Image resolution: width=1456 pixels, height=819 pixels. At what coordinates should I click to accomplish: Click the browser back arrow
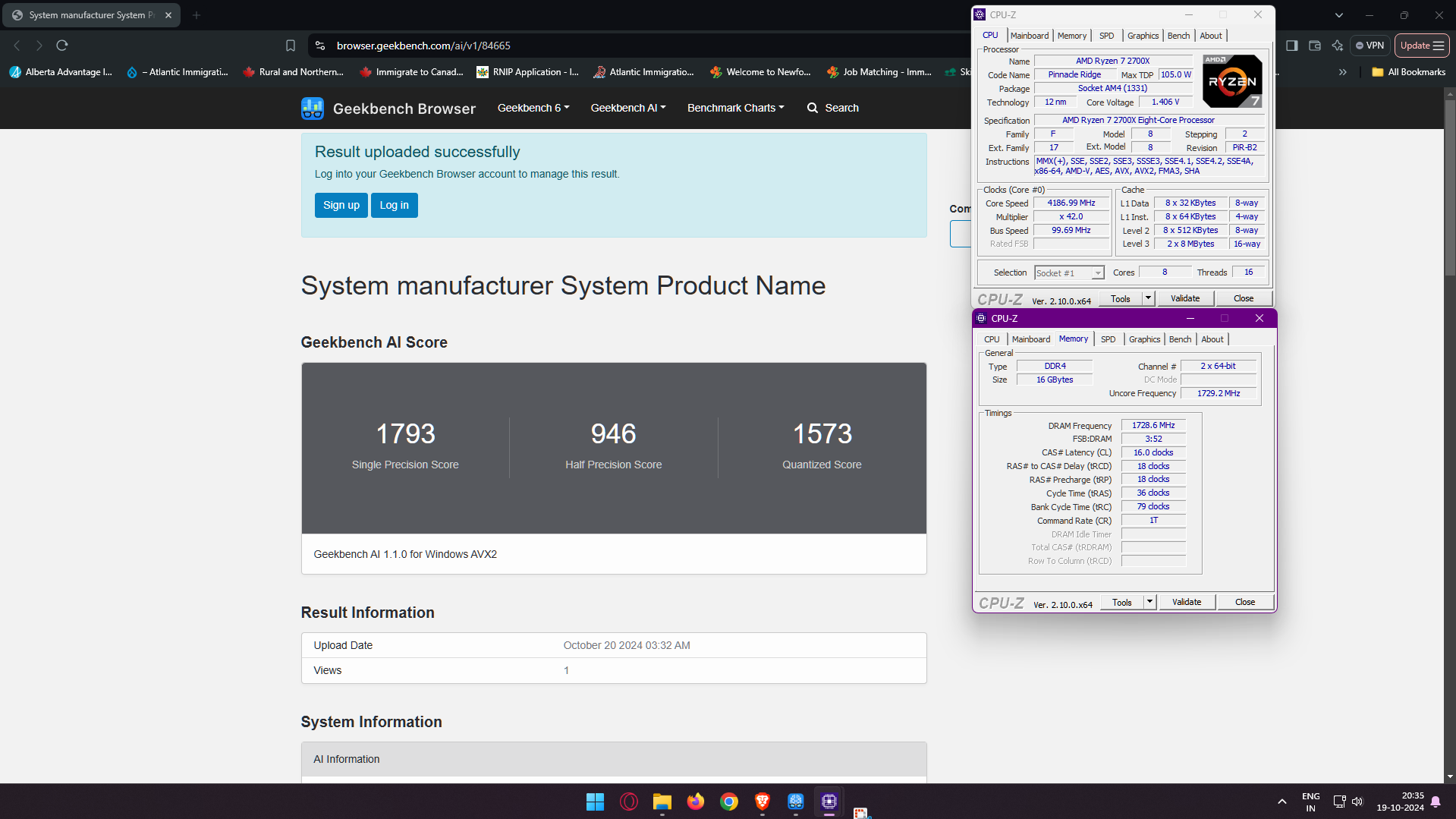click(x=17, y=46)
